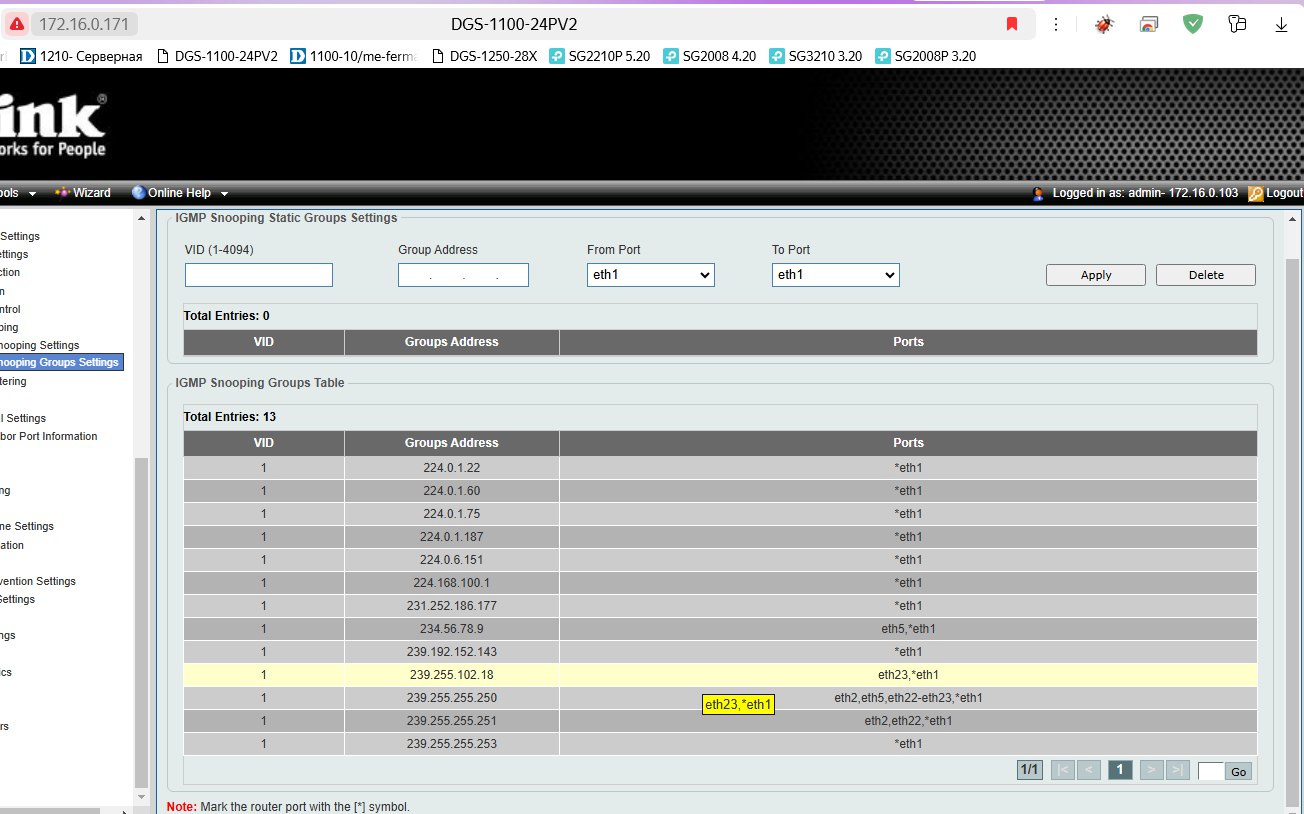The height and width of the screenshot is (814, 1304).
Task: Open the 'SG2008 4.20' bookmark
Action: [710, 56]
